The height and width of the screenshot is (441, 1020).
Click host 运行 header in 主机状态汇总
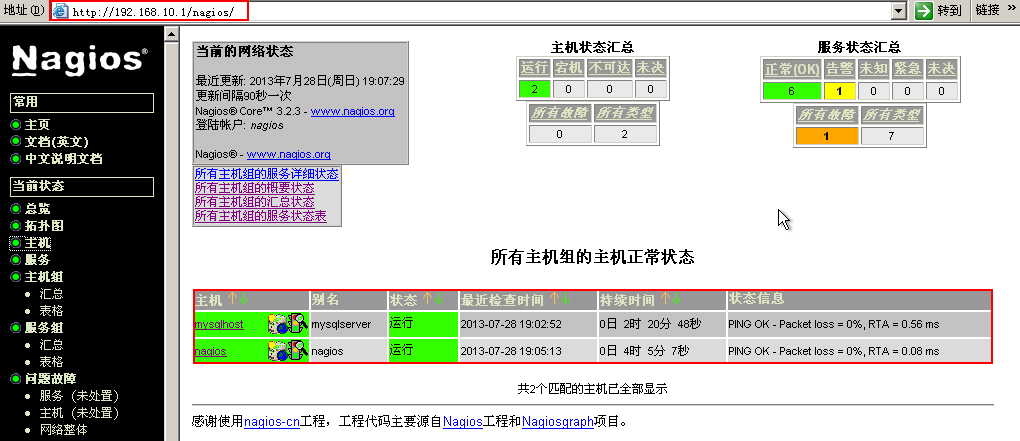534,68
